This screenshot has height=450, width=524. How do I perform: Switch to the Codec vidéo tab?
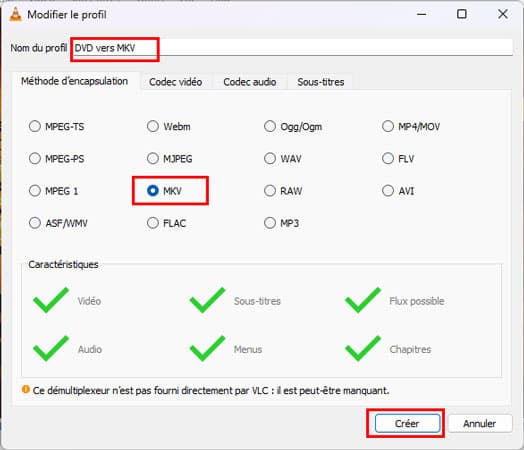click(x=176, y=82)
